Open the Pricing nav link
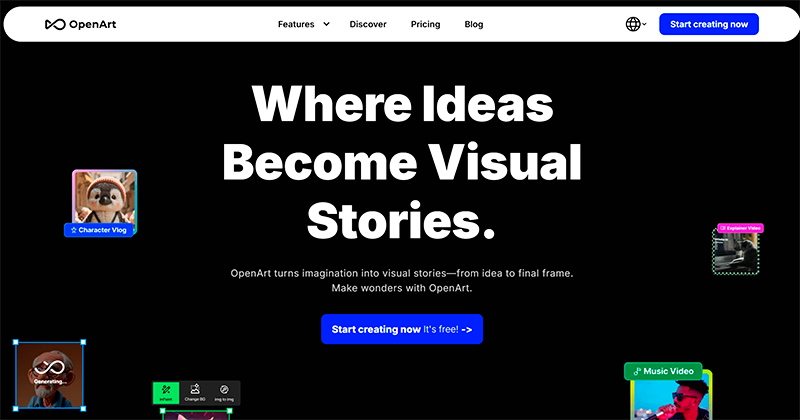This screenshot has width=800, height=420. [426, 24]
